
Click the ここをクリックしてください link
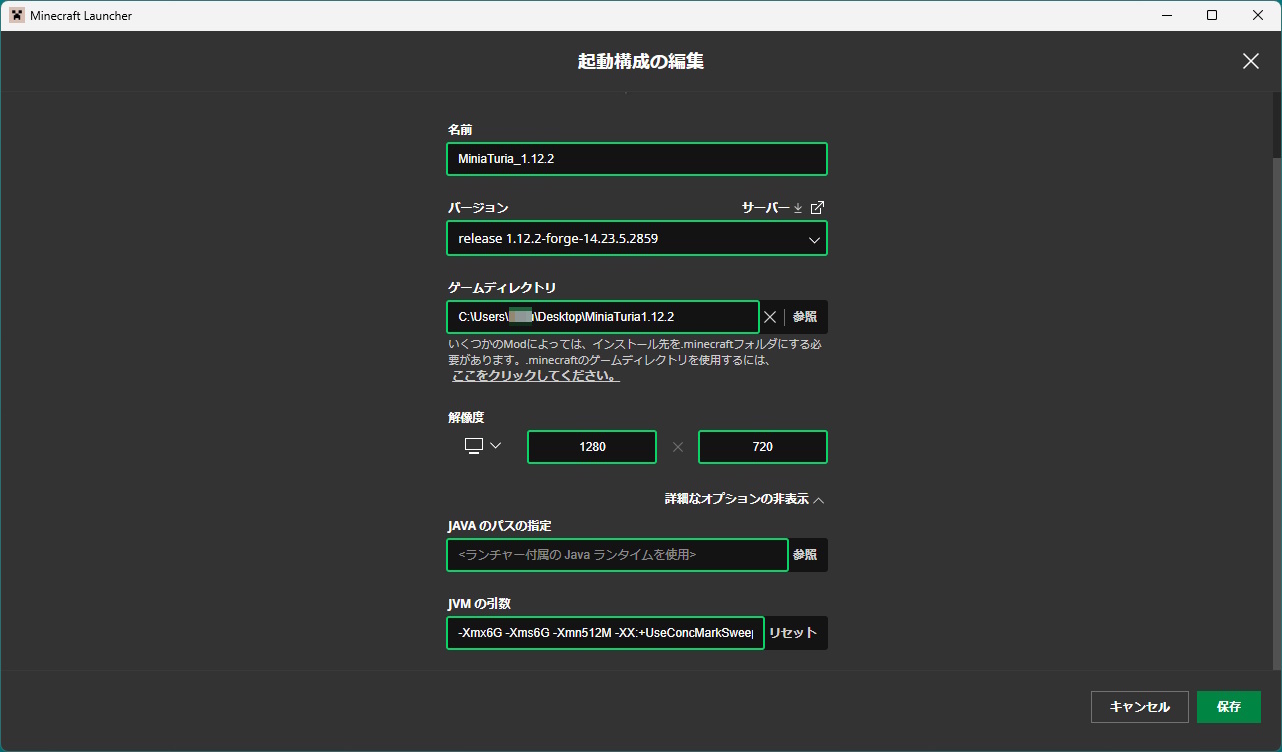pyautogui.click(x=535, y=377)
